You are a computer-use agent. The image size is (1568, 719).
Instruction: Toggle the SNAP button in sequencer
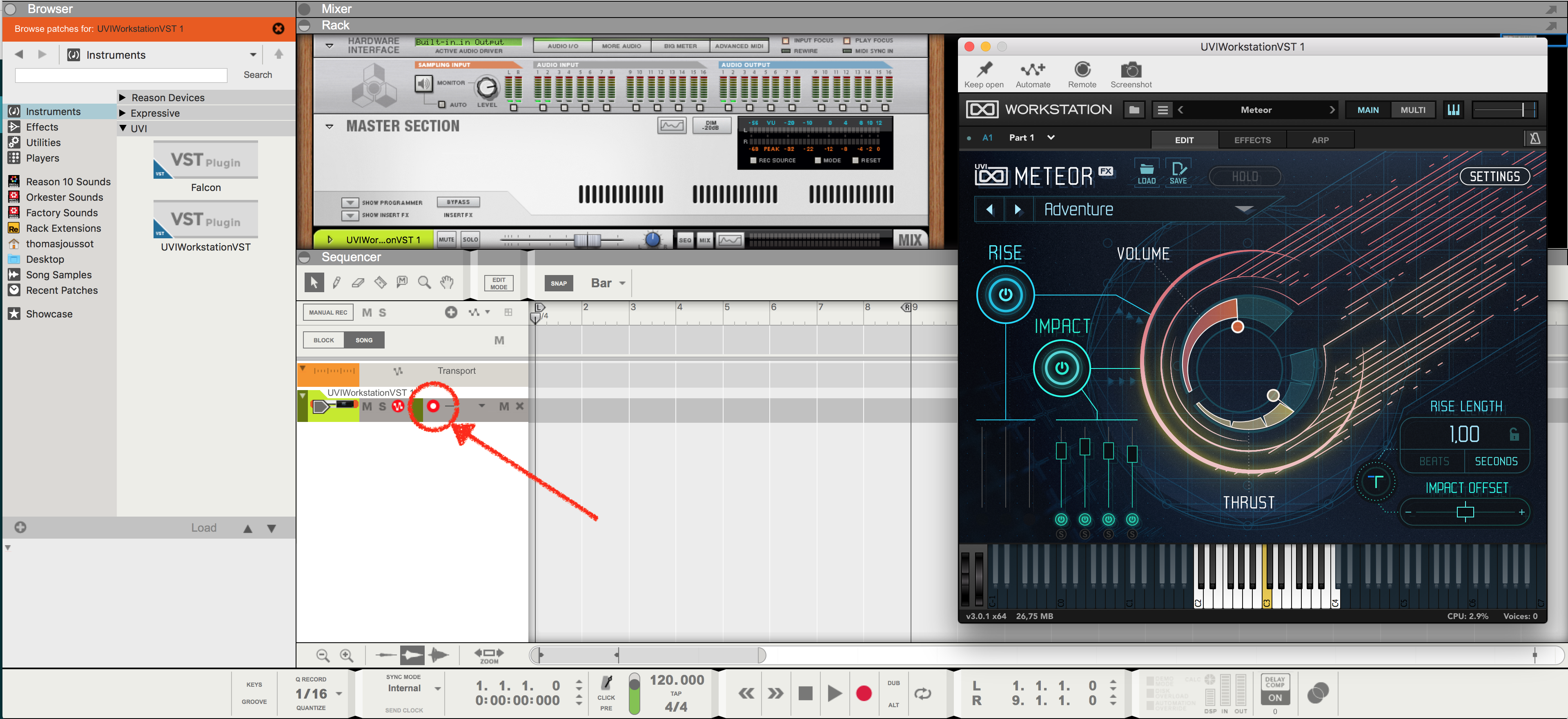[559, 283]
